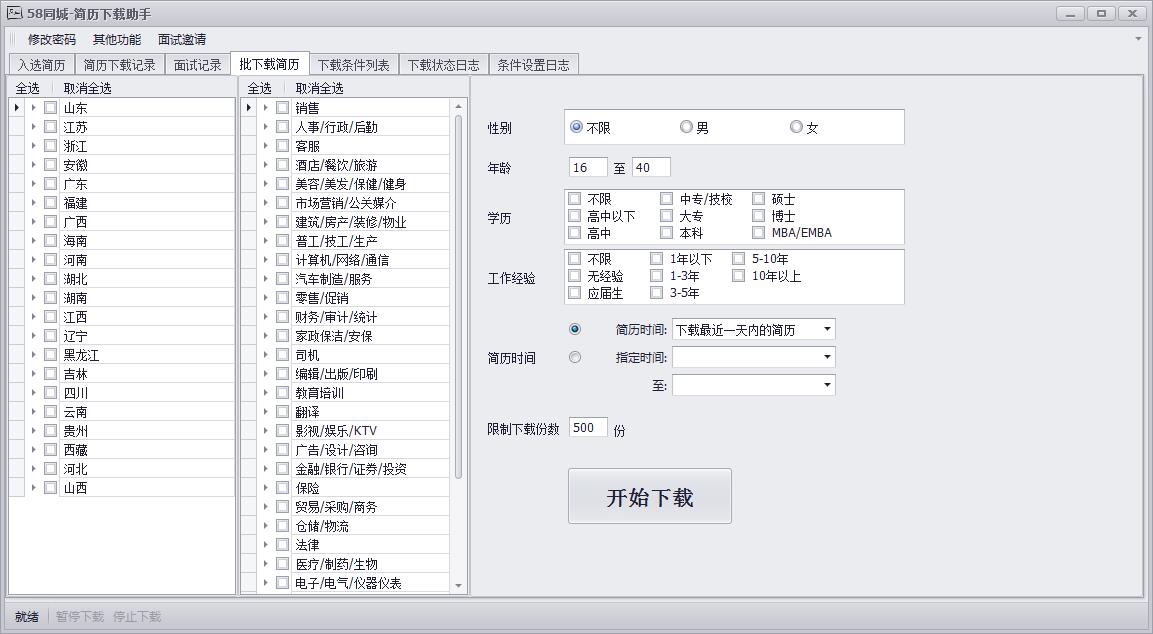Viewport: 1153px width, 634px height.
Task: Click the job category list scrollbar
Action: [x=459, y=300]
